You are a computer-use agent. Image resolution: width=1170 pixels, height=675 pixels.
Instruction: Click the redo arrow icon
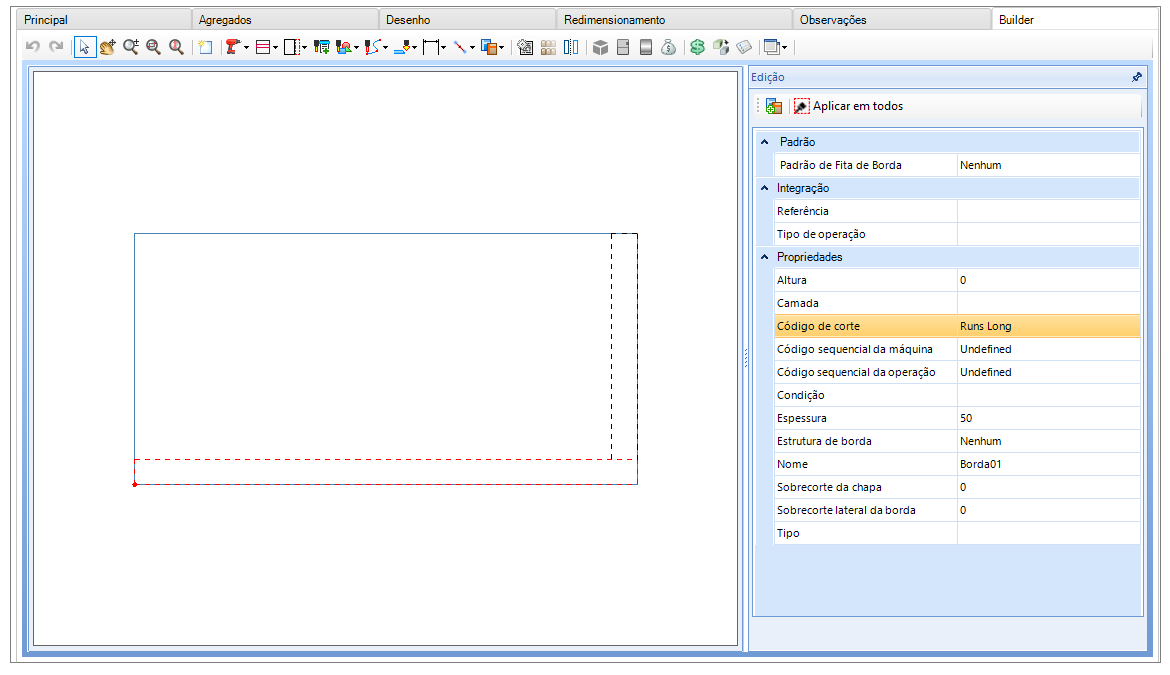(x=56, y=47)
